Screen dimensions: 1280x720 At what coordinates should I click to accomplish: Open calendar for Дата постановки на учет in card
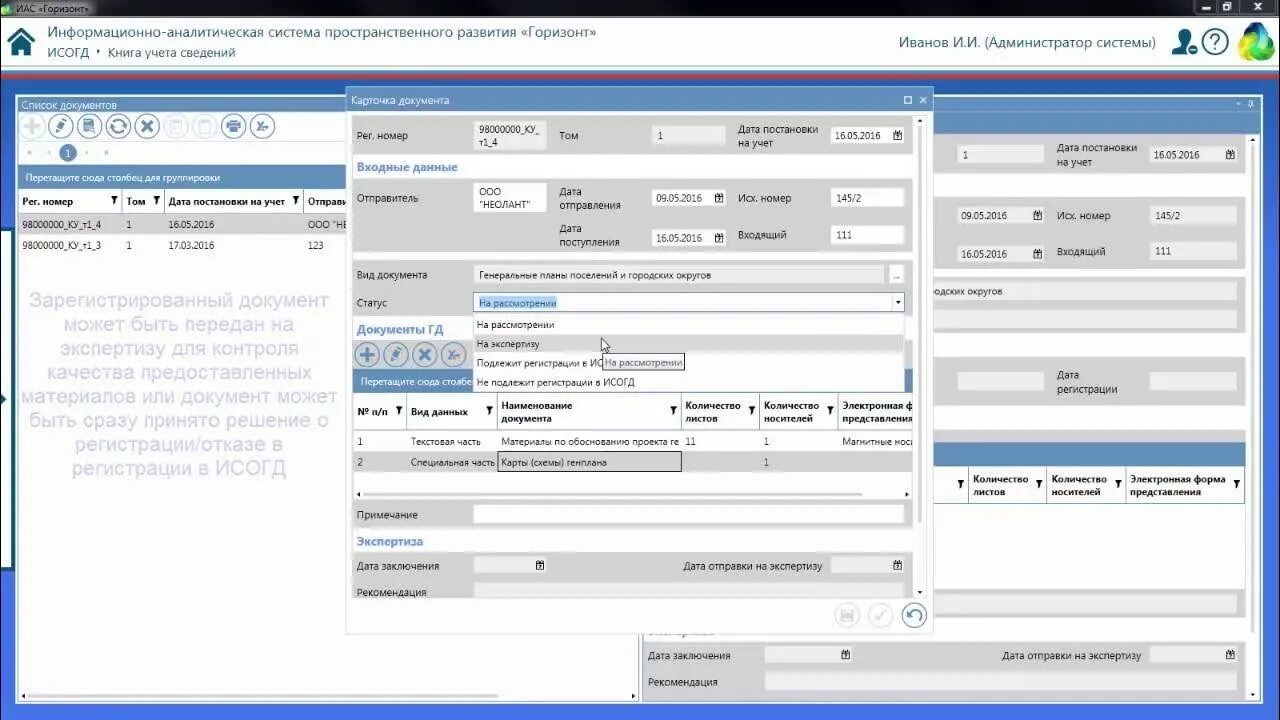click(897, 135)
